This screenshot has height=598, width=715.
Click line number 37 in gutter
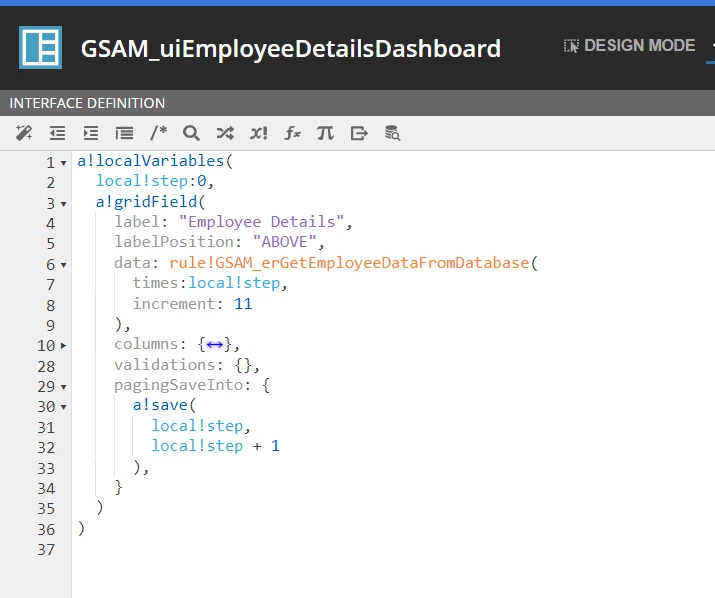tap(46, 550)
